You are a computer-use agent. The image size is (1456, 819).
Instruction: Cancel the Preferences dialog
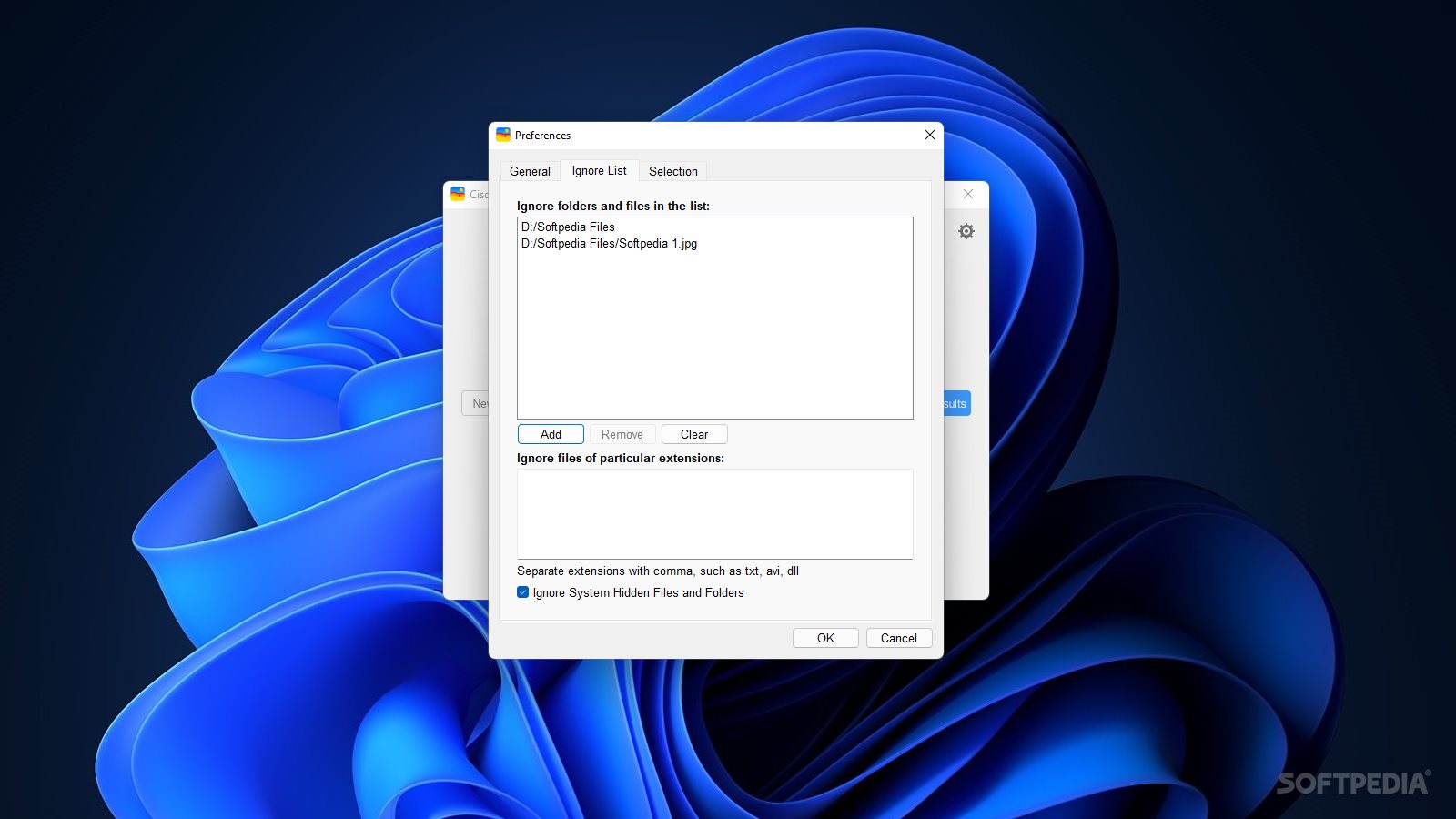pyautogui.click(x=899, y=638)
